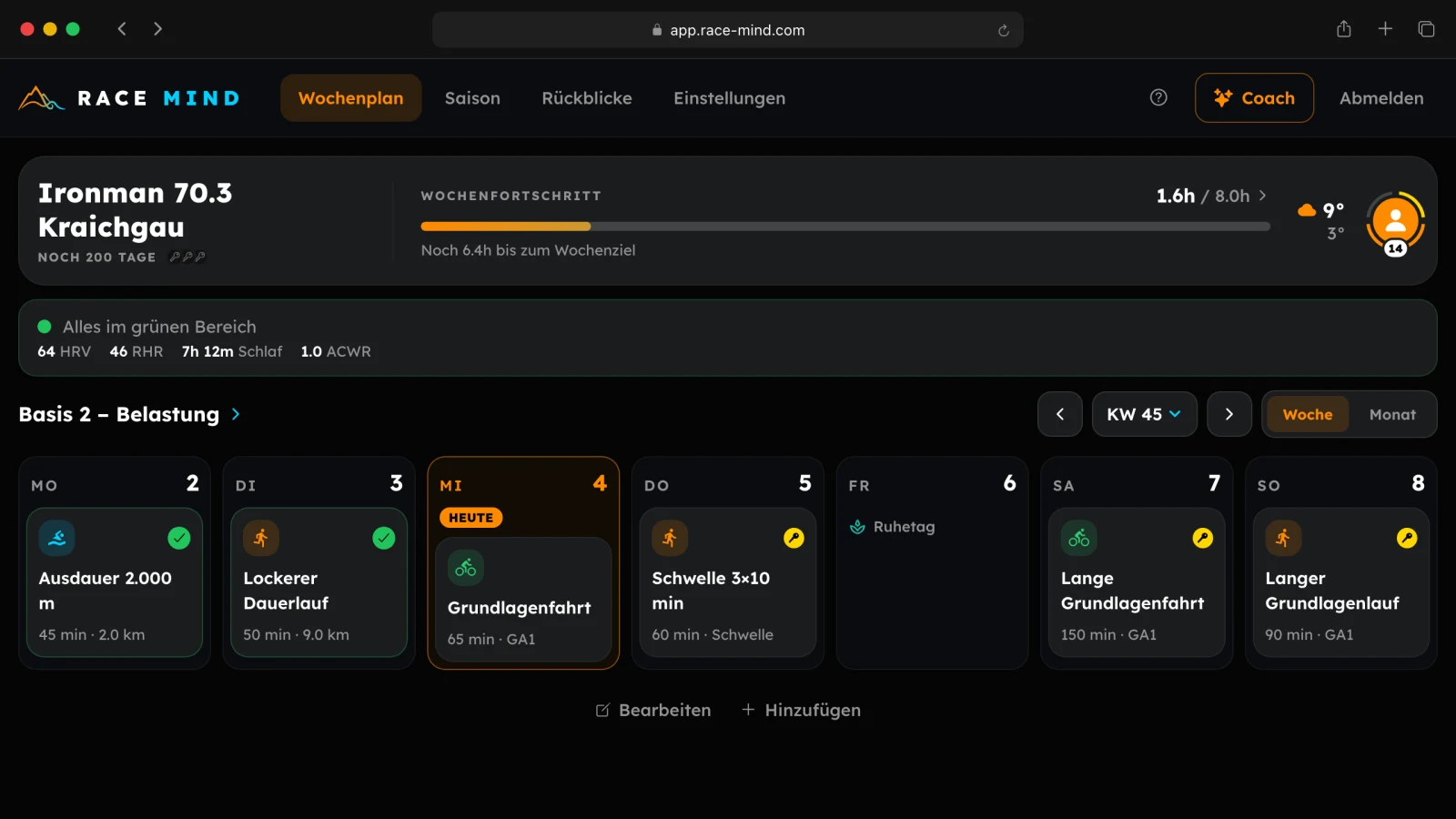Click the Race Mind mountain logo
The width and height of the screenshot is (1456, 819).
(41, 98)
